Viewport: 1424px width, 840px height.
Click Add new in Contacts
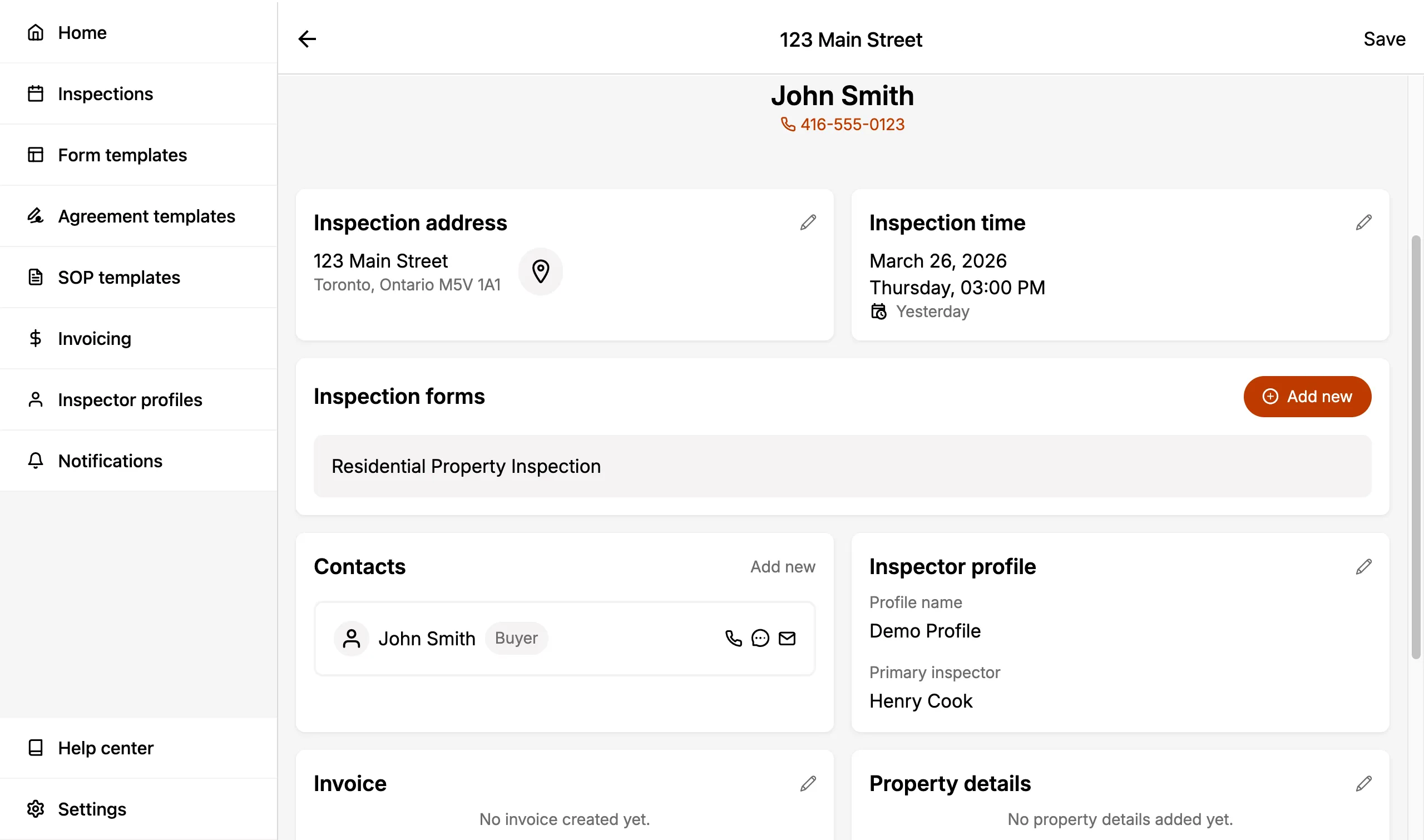tap(783, 567)
